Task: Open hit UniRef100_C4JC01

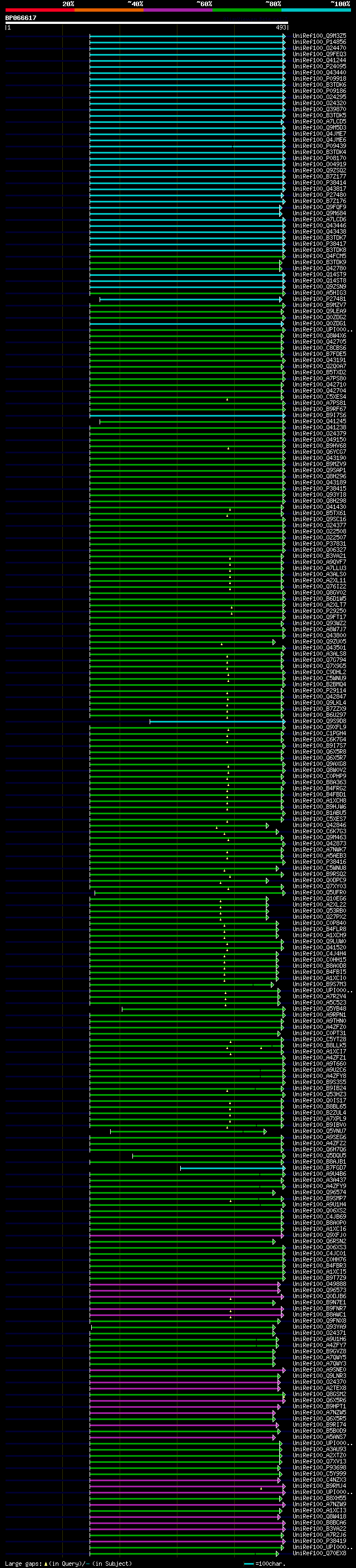Action: coord(319,1253)
